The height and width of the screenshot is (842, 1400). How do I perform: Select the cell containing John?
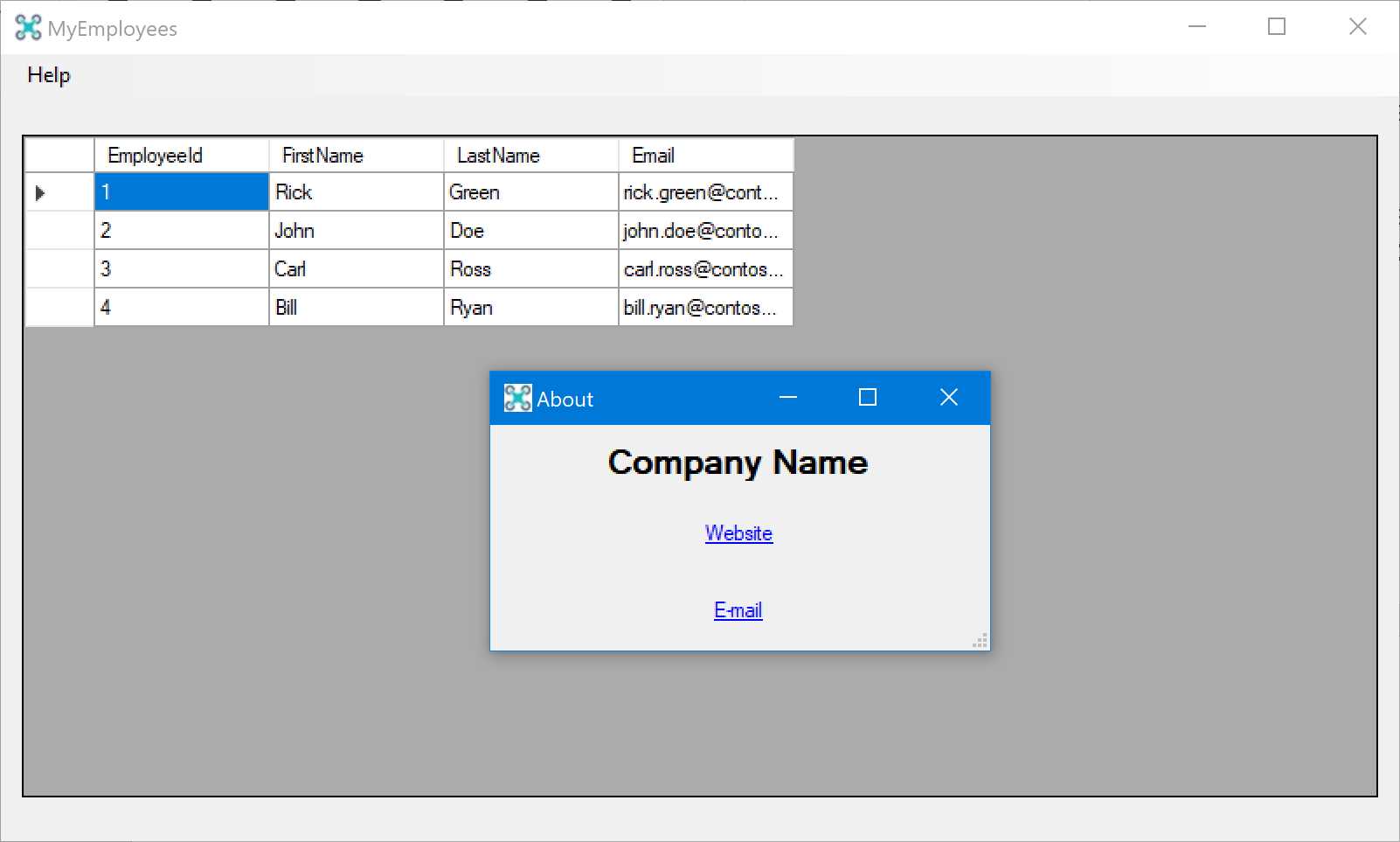(355, 230)
